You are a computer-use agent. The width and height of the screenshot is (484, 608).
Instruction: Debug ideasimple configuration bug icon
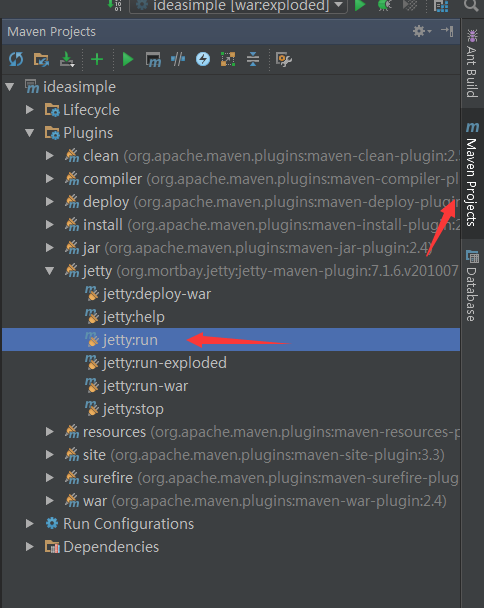[384, 5]
